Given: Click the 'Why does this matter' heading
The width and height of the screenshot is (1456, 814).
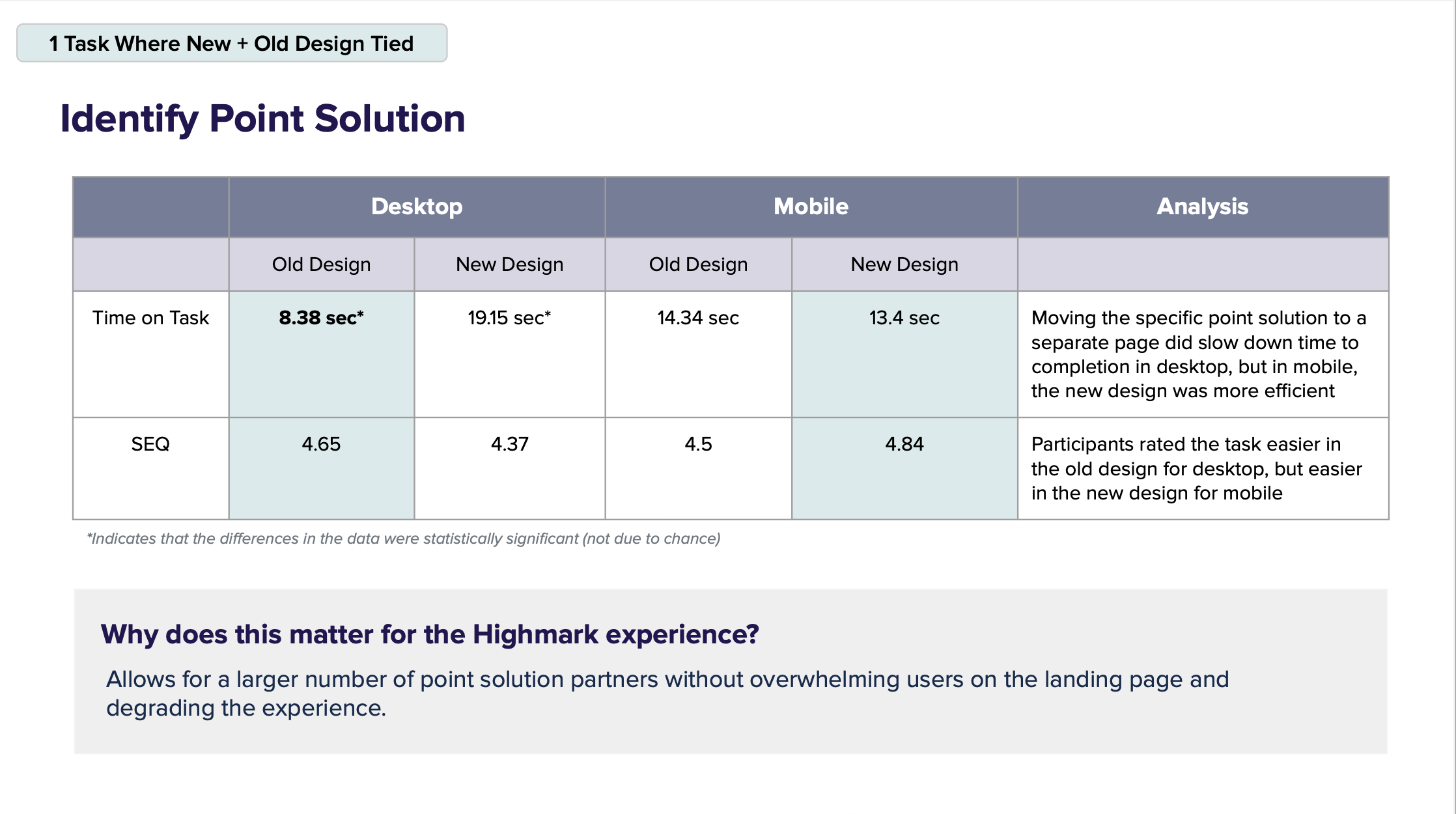Looking at the screenshot, I should click(430, 634).
